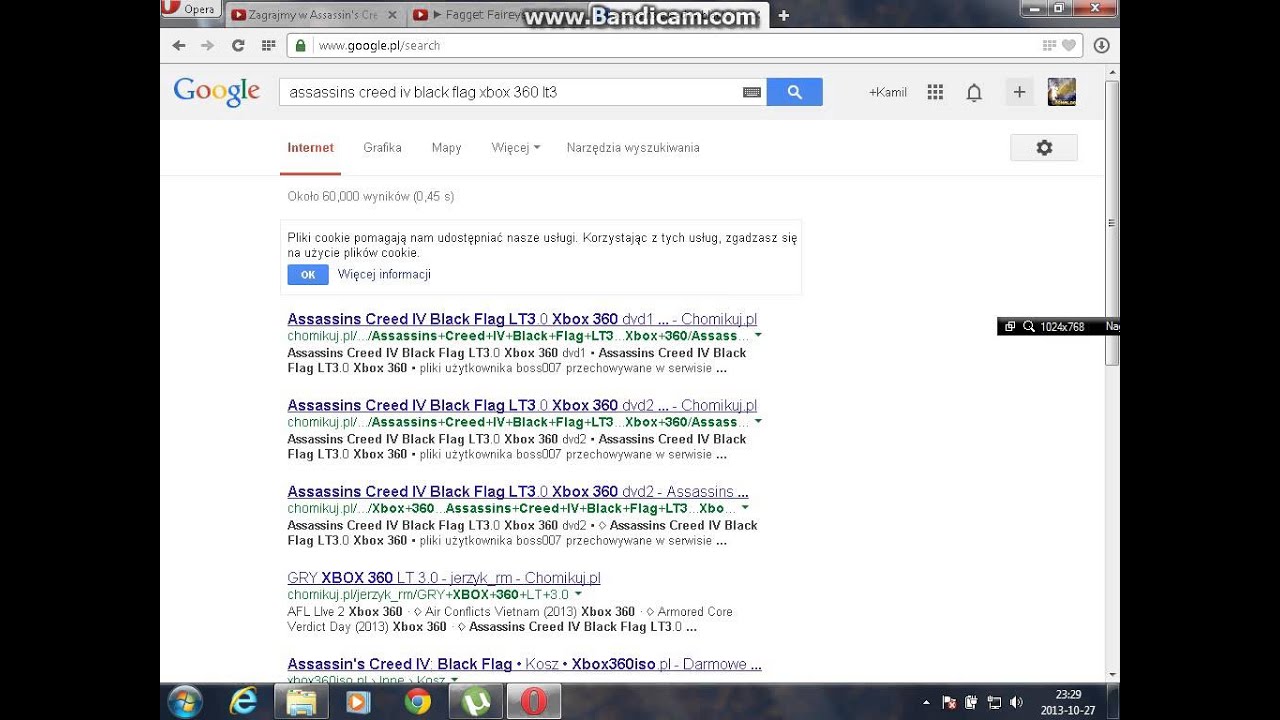Launch Internet Explorer from taskbar
This screenshot has width=1280, height=720.
(x=243, y=702)
